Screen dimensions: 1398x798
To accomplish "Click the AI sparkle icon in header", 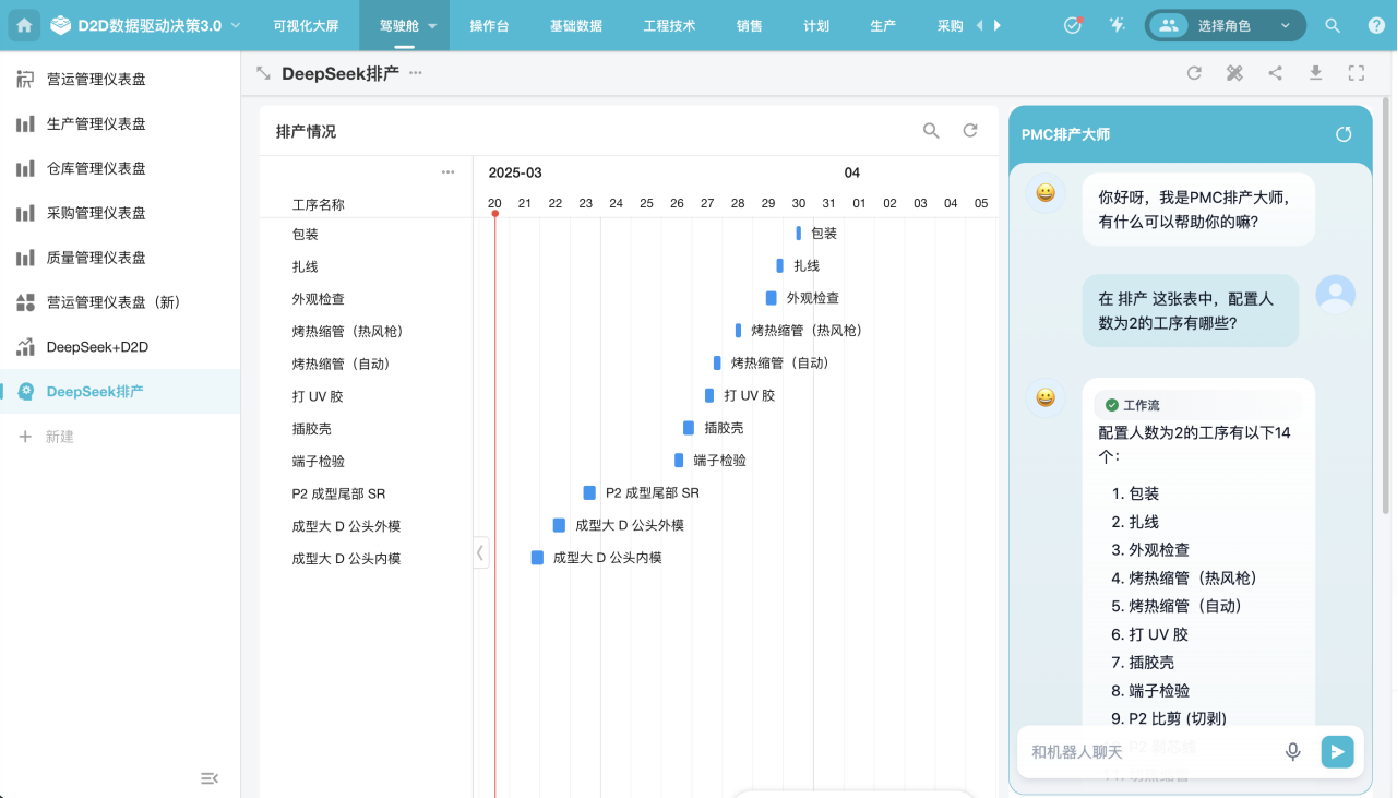I will tap(1117, 25).
